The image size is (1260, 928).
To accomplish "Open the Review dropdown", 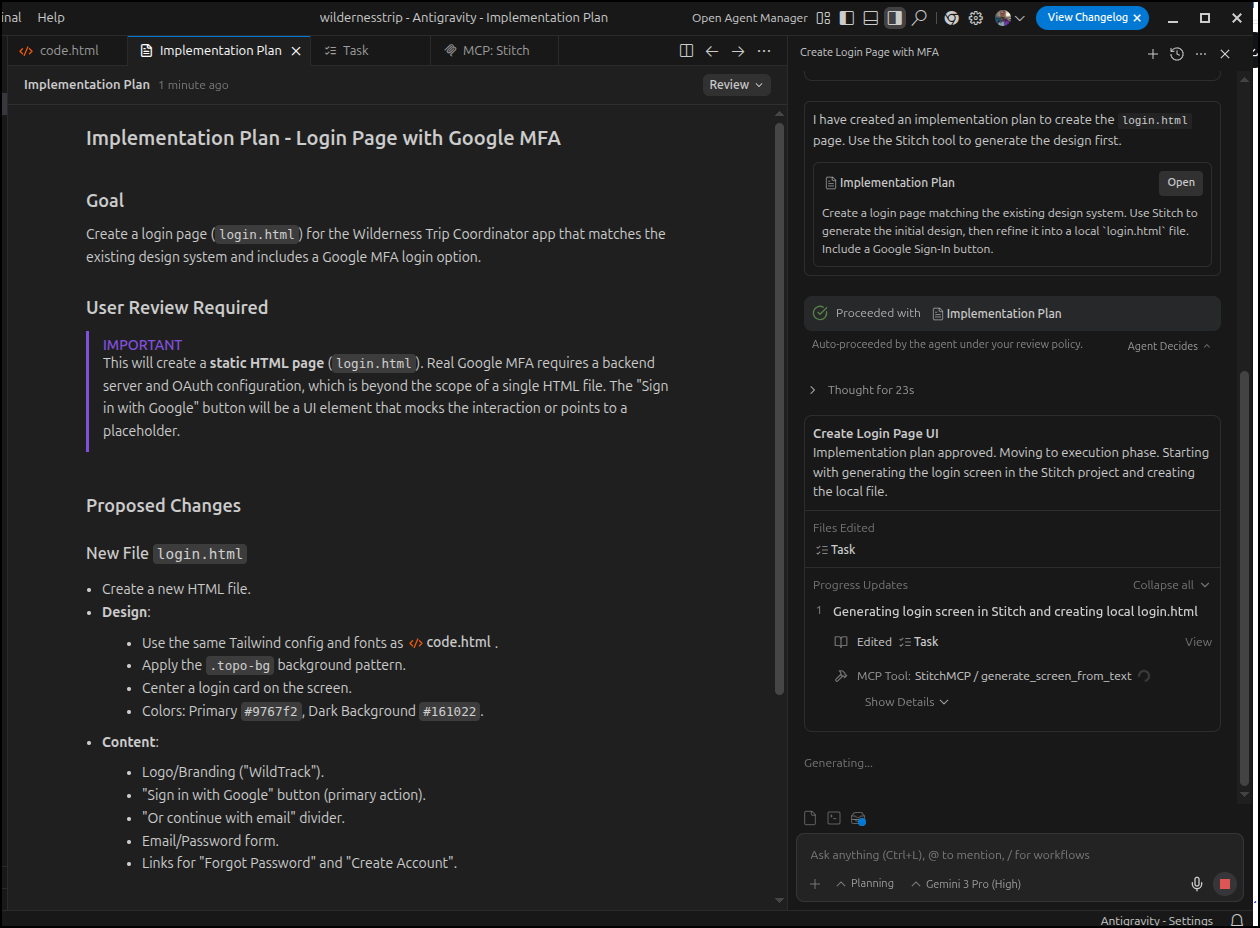I will coord(736,85).
